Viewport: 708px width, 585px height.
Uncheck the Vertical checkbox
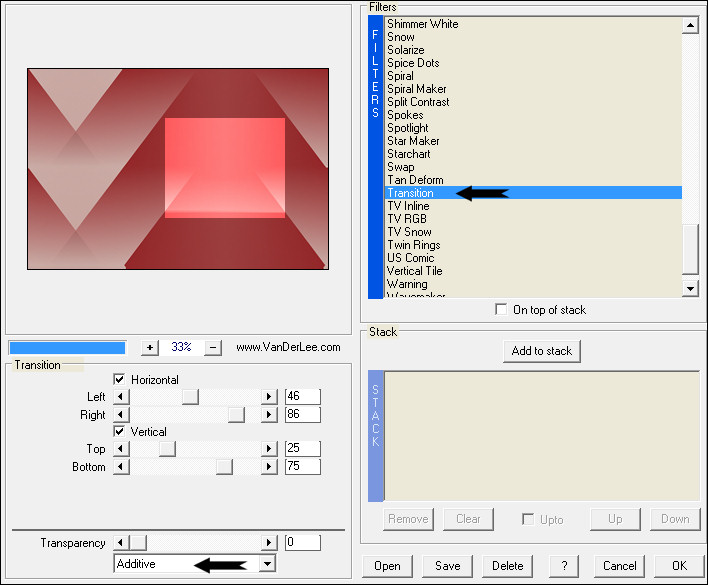pos(119,431)
